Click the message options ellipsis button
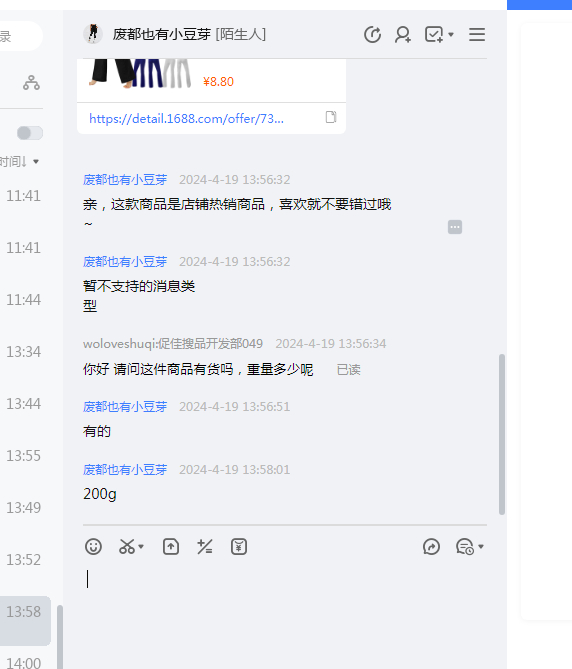 (455, 227)
